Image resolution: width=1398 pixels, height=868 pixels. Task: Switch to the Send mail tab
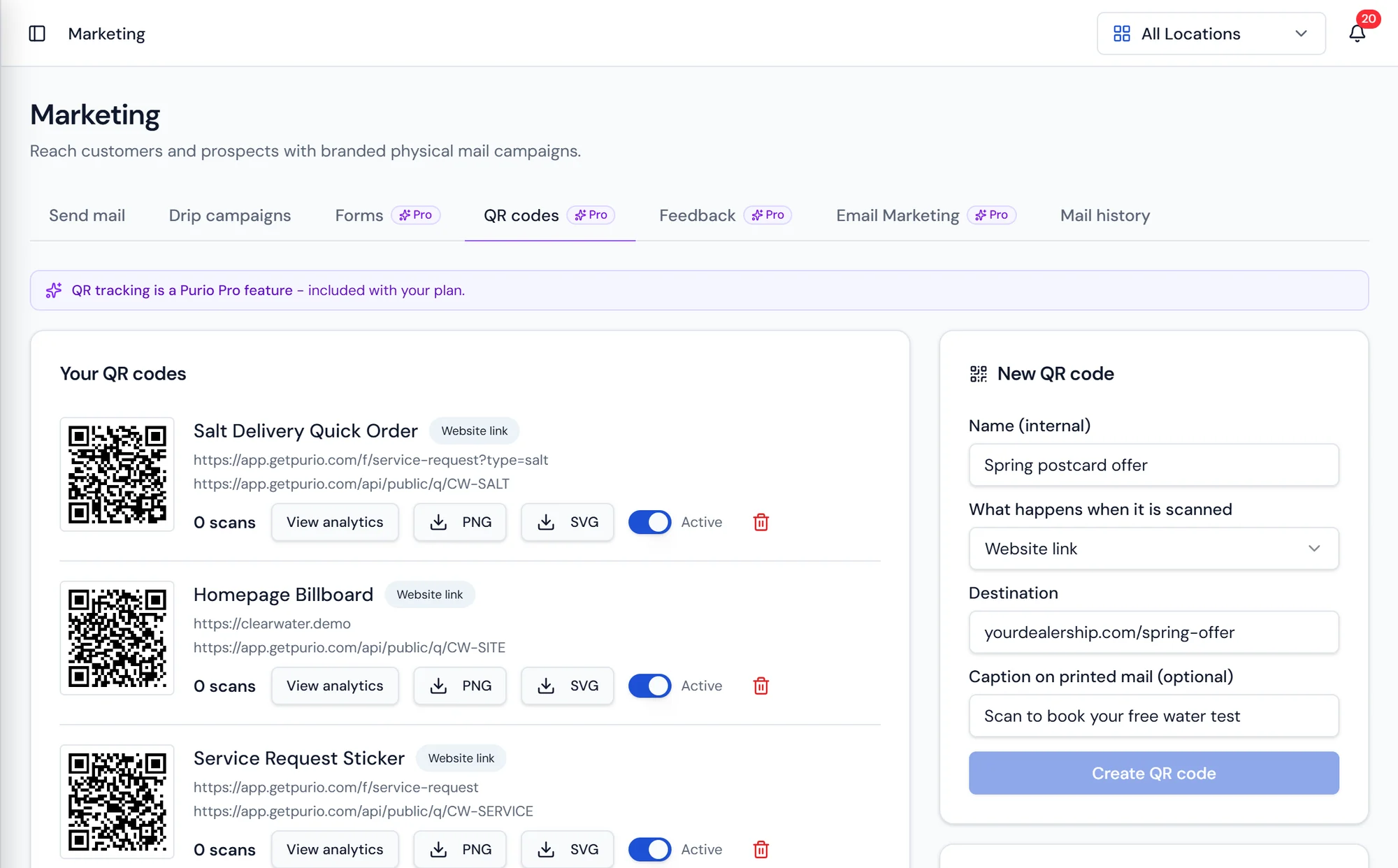[x=87, y=215]
